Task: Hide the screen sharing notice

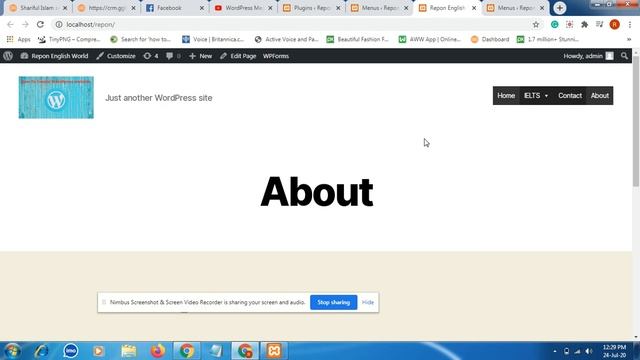Action: [x=368, y=302]
